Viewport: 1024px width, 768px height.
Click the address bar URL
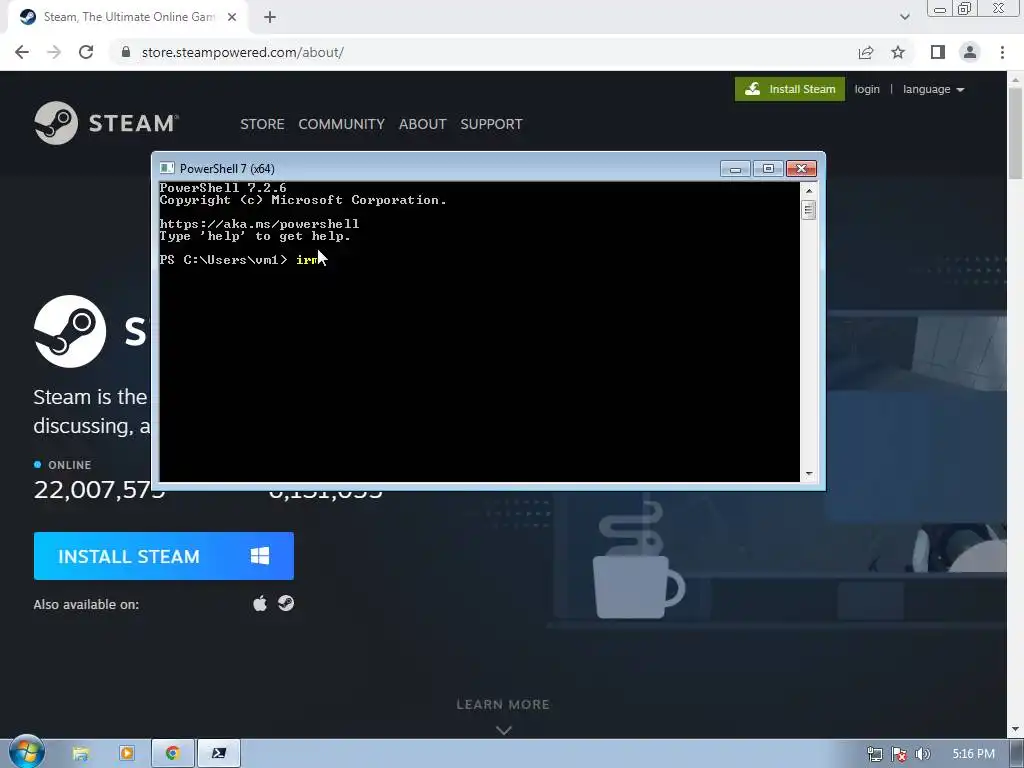(x=242, y=52)
